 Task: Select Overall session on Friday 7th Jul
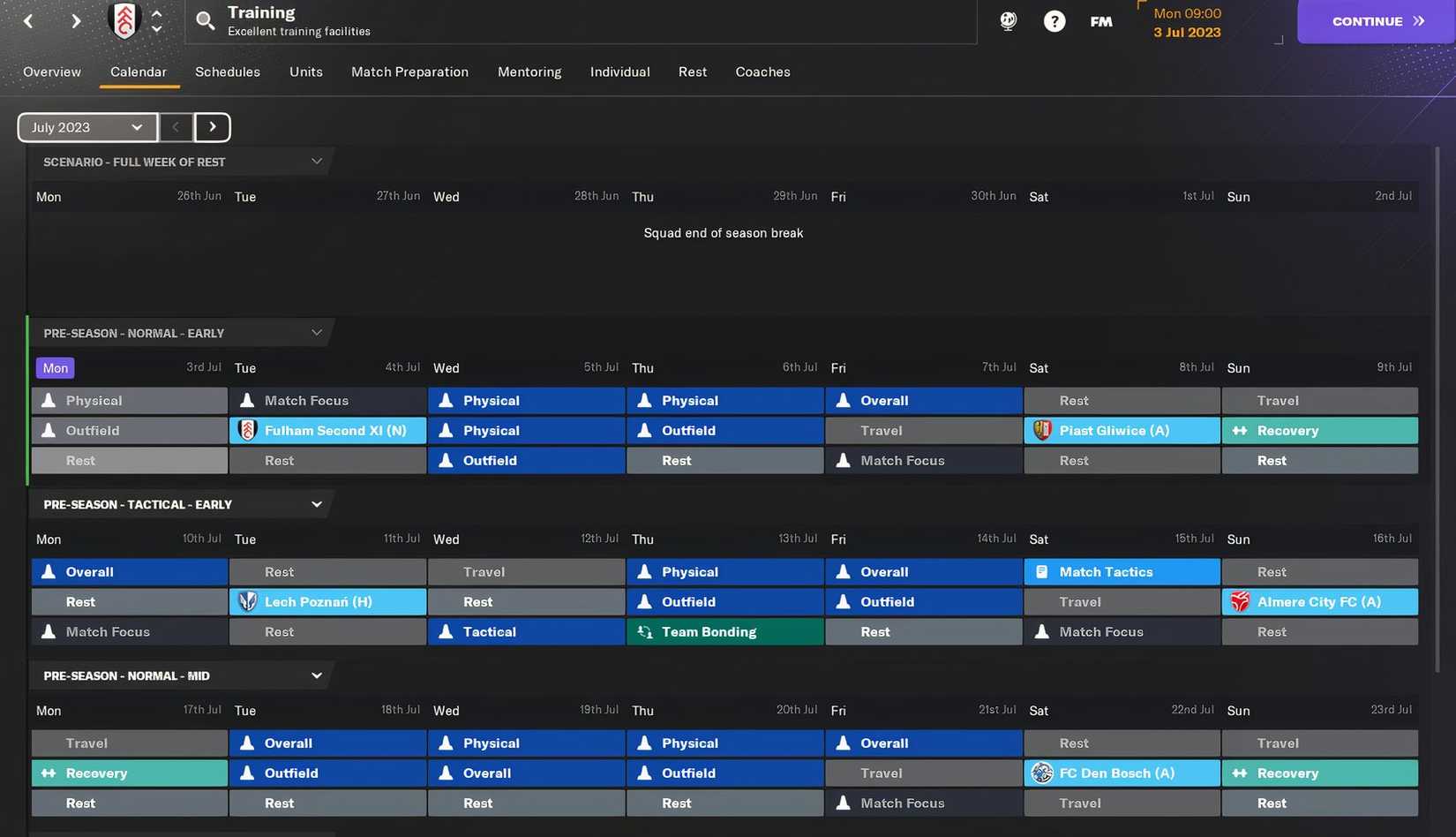coord(924,401)
